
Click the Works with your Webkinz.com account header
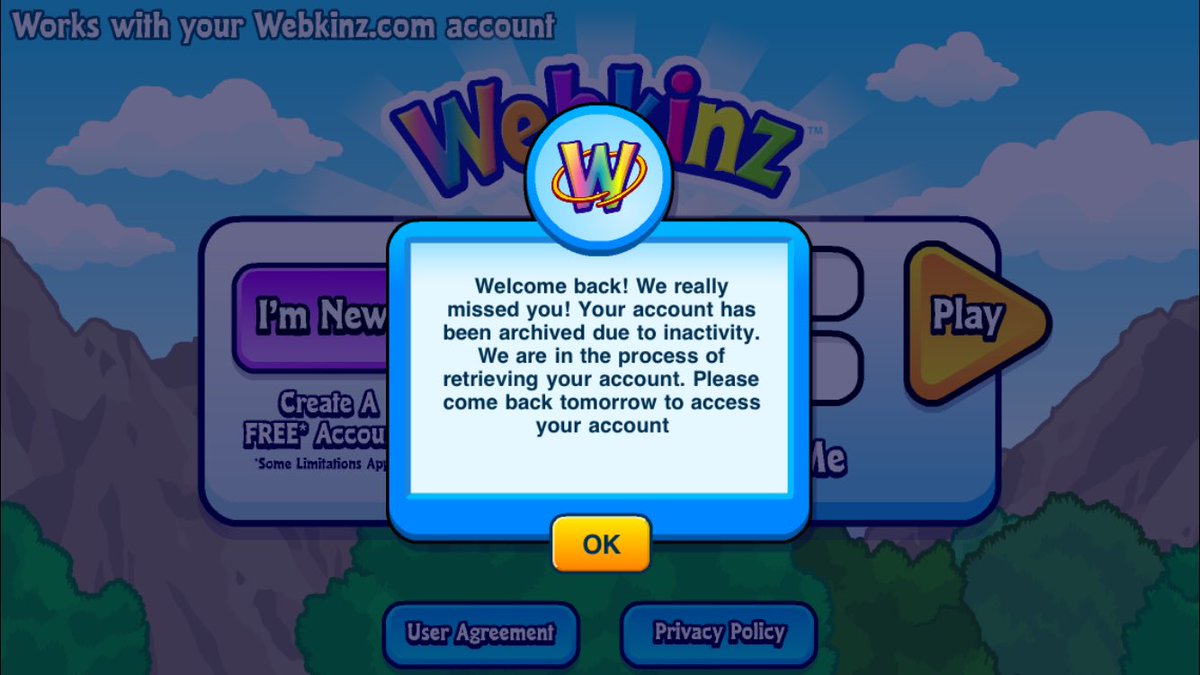(283, 26)
